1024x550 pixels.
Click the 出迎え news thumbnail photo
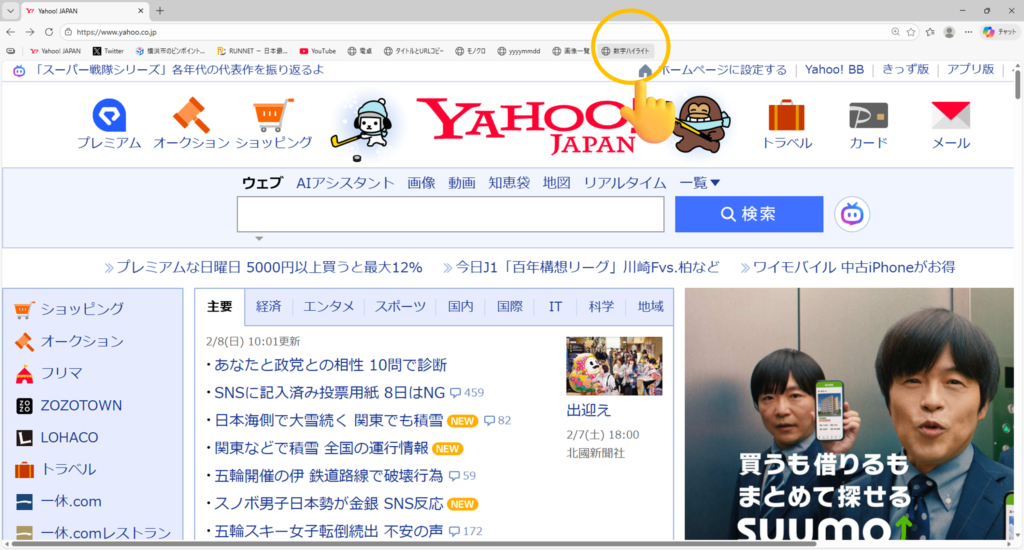click(x=614, y=365)
